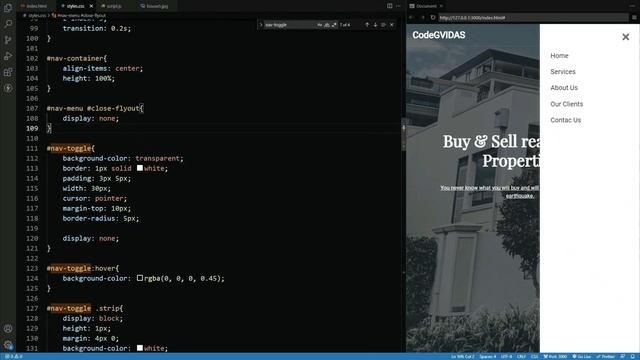The image size is (640, 360).
Task: Go to previous find match
Action: (367, 25)
